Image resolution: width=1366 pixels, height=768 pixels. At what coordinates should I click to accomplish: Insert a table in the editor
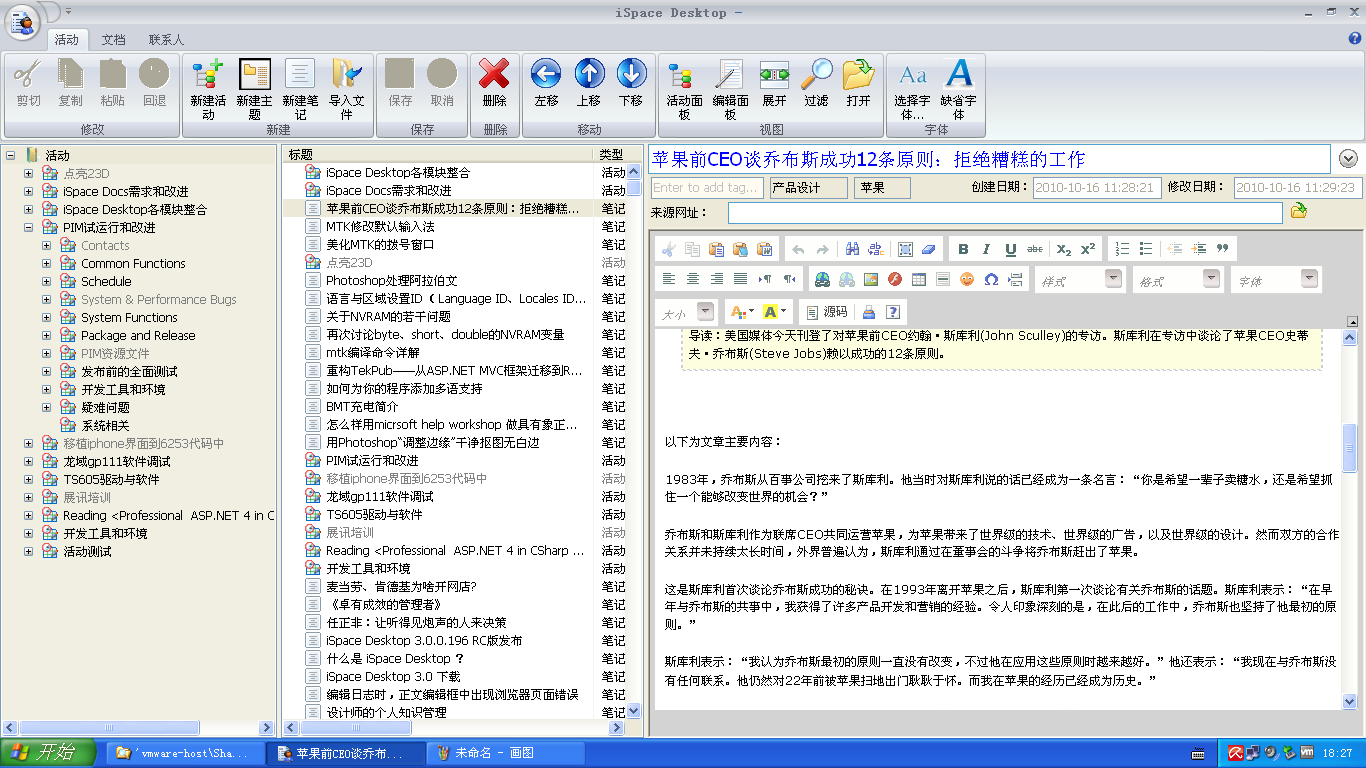click(919, 279)
